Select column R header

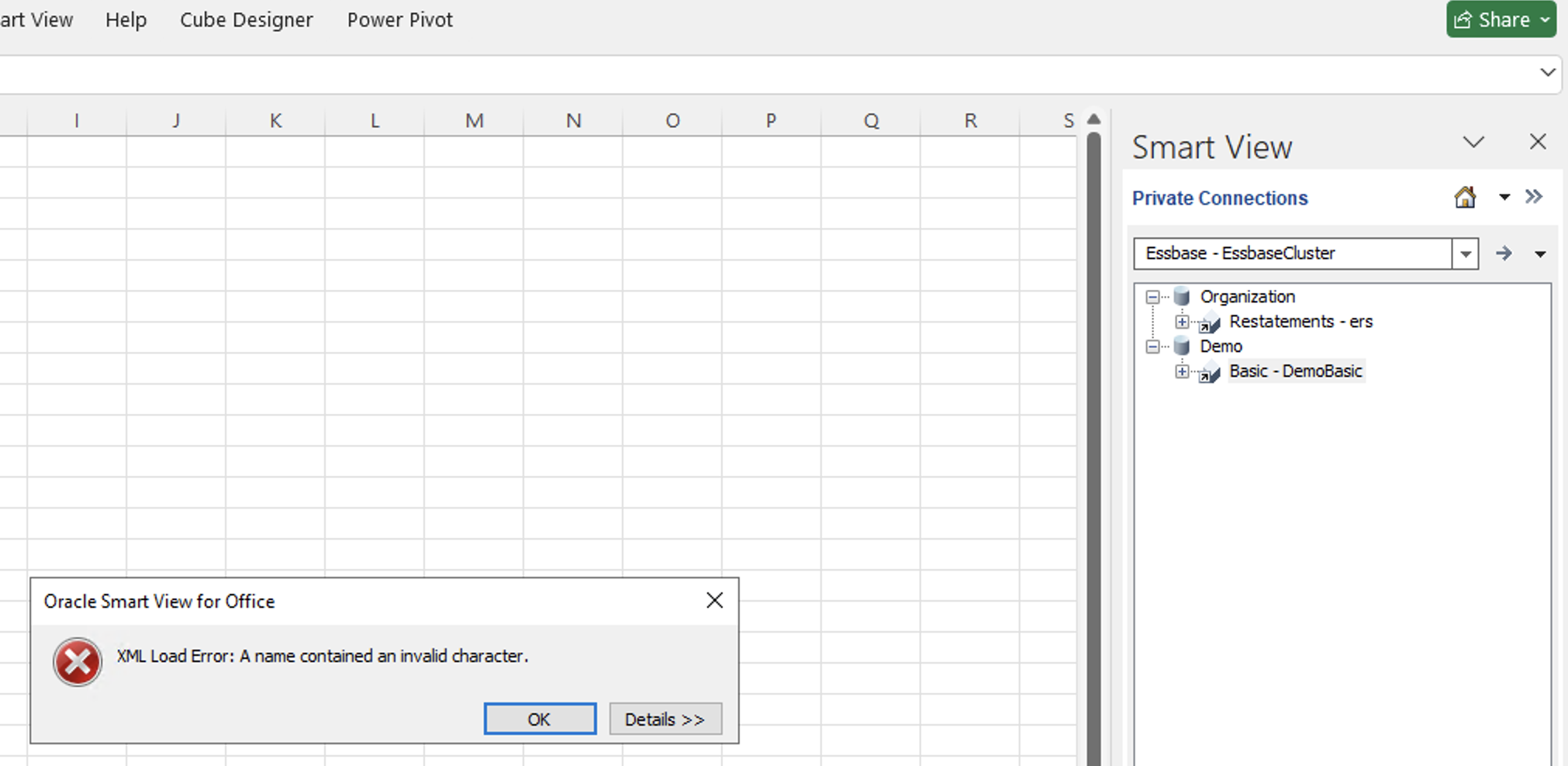point(970,121)
